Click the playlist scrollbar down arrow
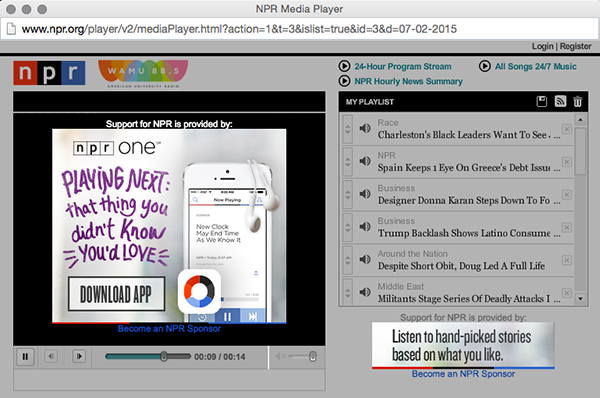Image resolution: width=600 pixels, height=398 pixels. pyautogui.click(x=580, y=298)
